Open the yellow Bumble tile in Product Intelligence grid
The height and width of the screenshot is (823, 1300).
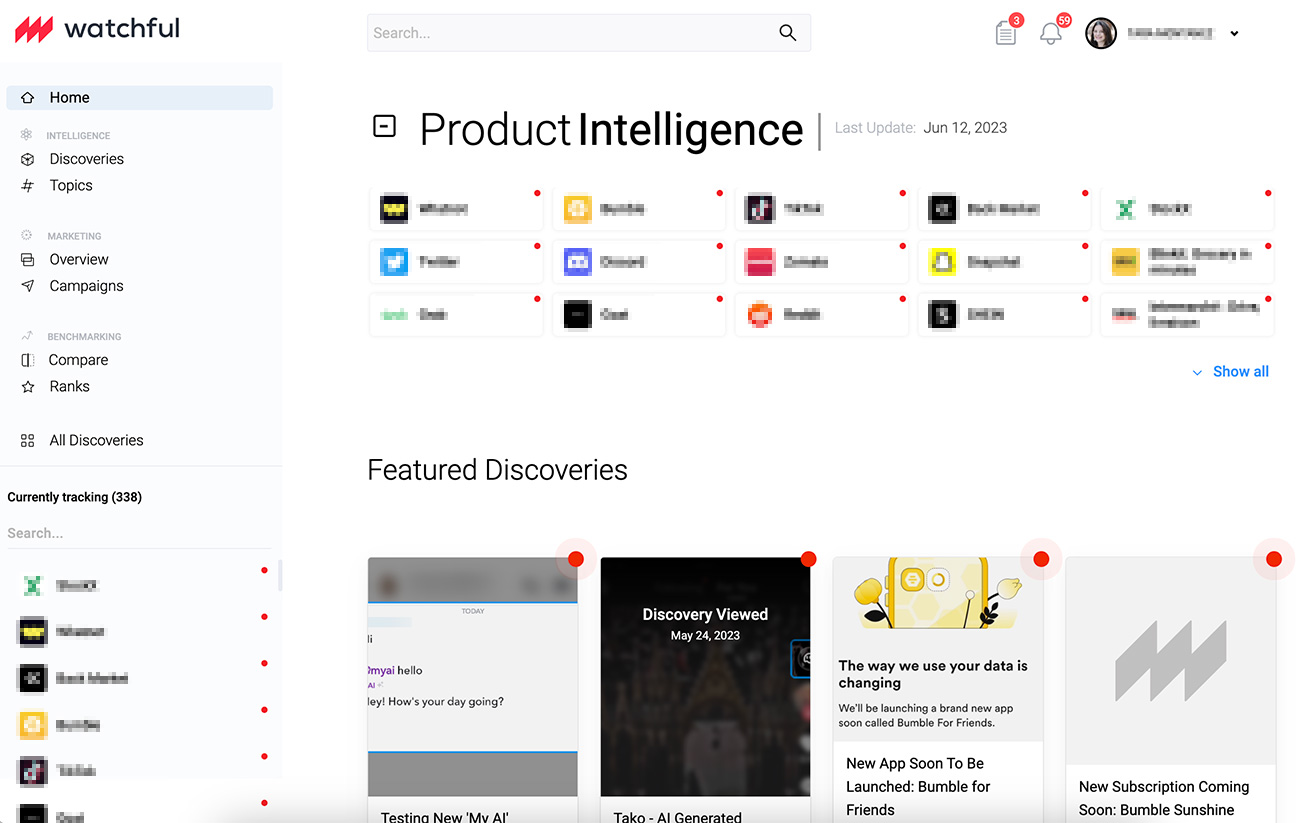639,209
